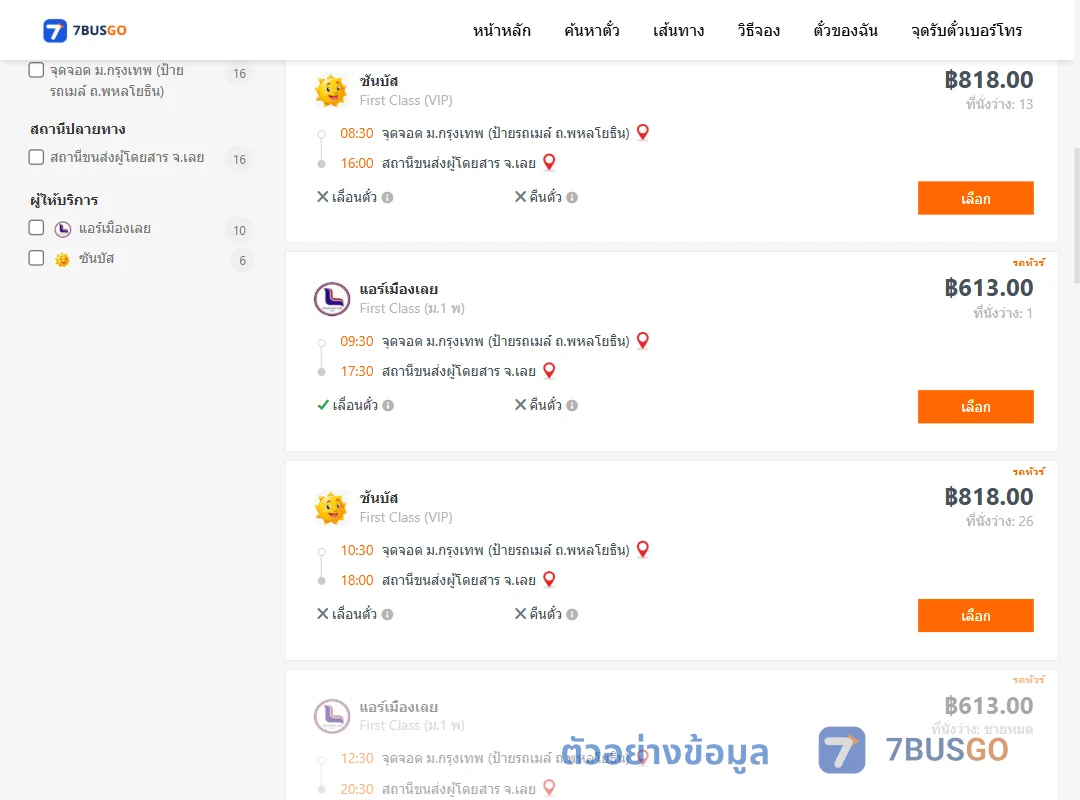Show คืนตั๋ว info icon on 08:30 trip
This screenshot has width=1080, height=800.
coord(572,198)
